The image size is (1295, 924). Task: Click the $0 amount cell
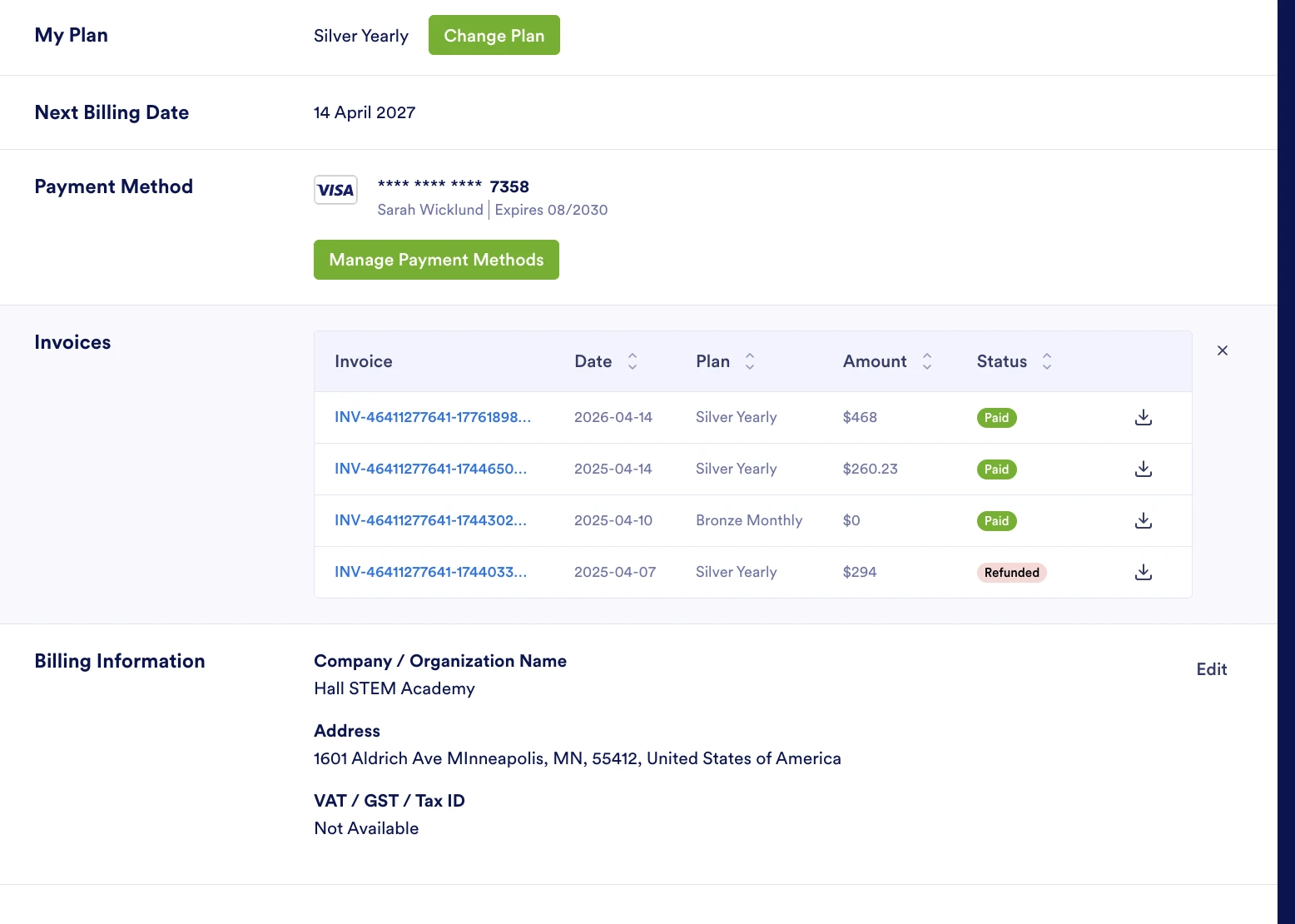pyautogui.click(x=851, y=520)
